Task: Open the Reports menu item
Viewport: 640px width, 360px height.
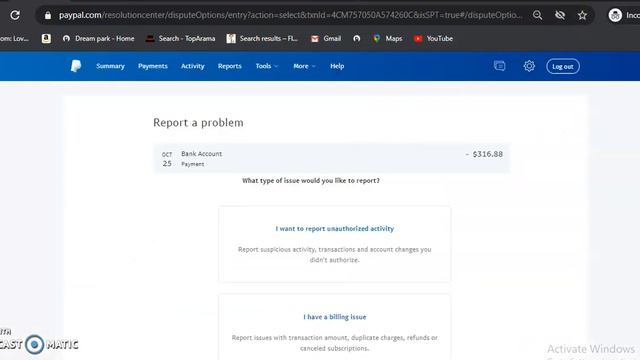Action: point(229,66)
